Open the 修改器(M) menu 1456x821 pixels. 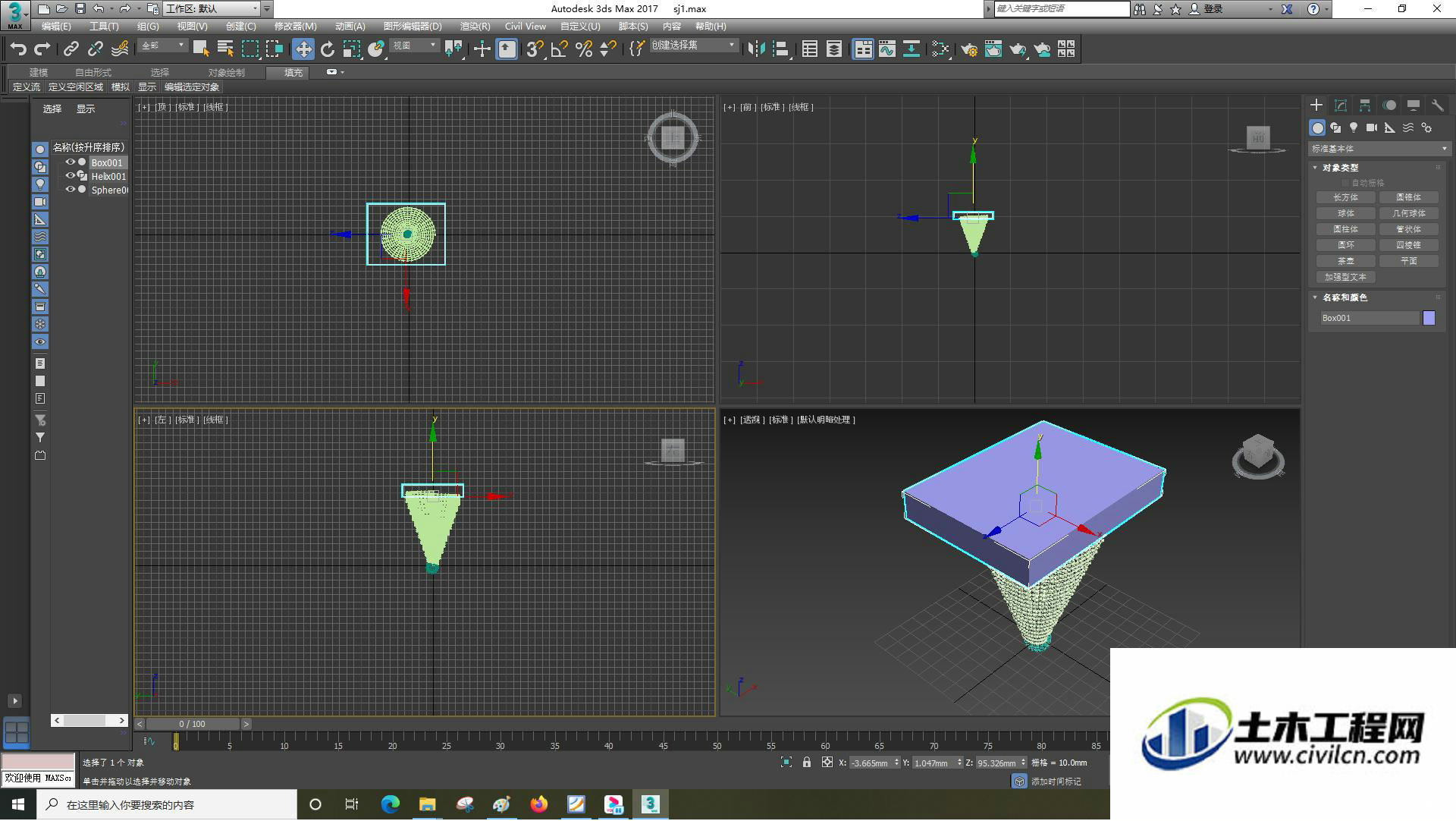[295, 27]
